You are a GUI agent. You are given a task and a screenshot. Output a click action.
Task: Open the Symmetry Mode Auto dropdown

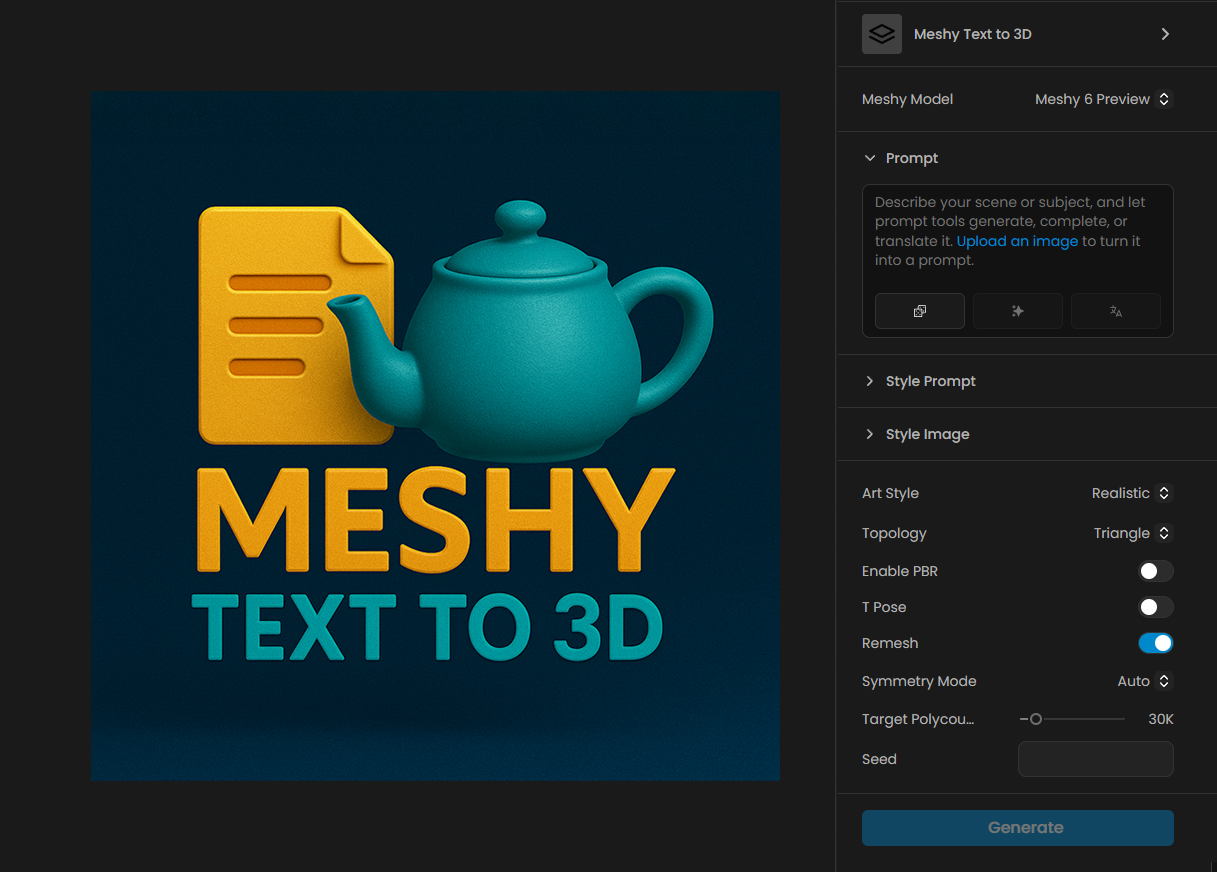(x=1143, y=681)
